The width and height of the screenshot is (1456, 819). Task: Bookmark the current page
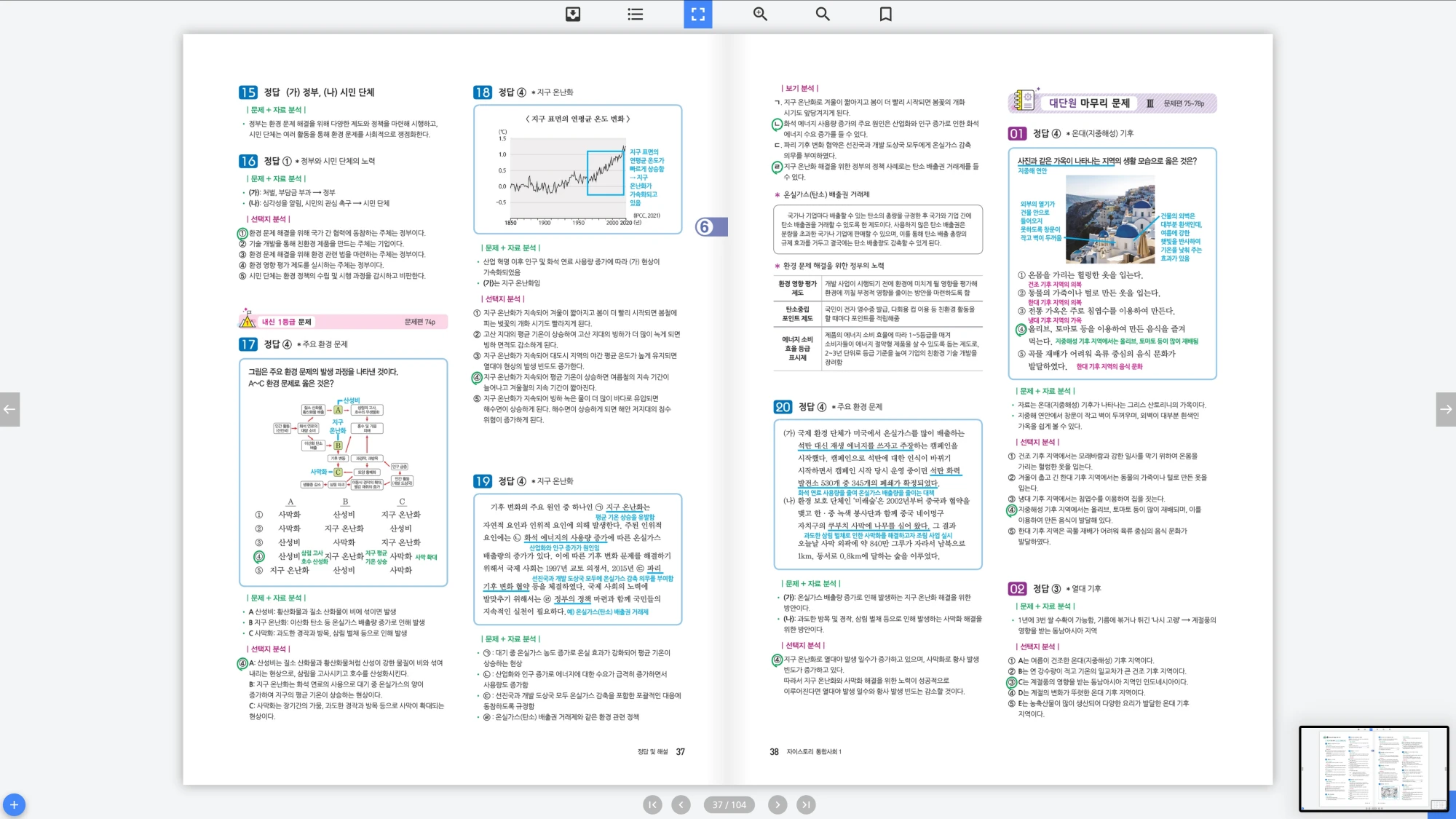click(x=885, y=14)
